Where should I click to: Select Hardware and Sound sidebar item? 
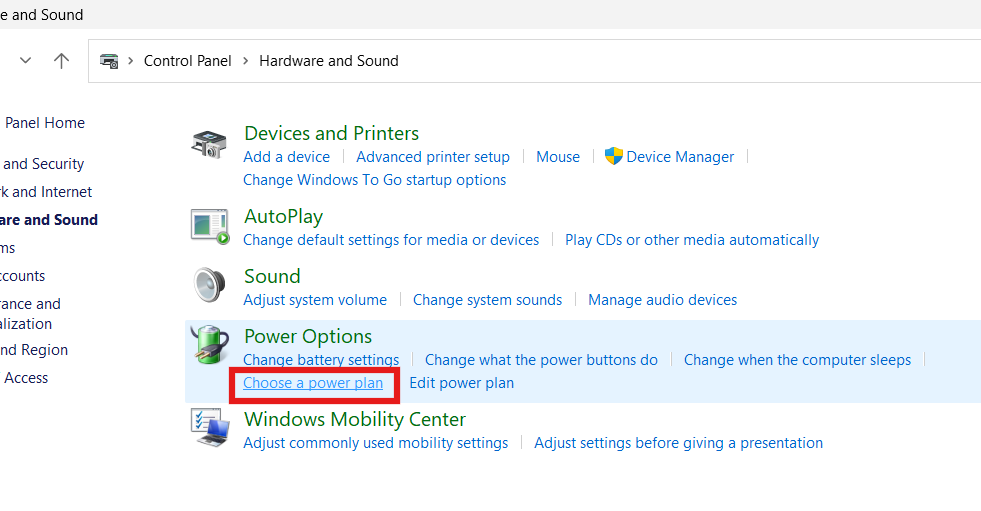(49, 220)
